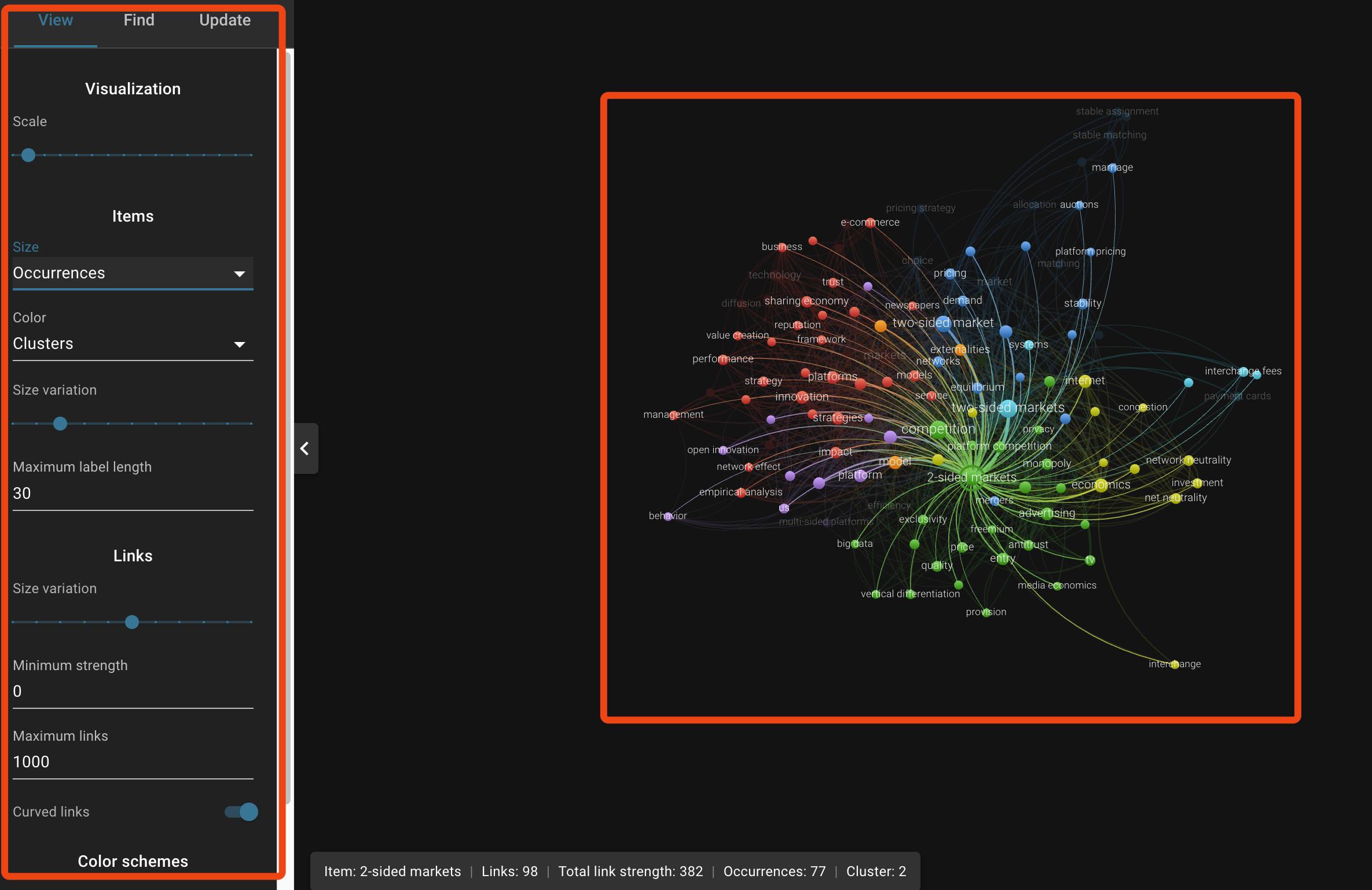Click the 'management' node
The width and height of the screenshot is (1372, 890).
click(674, 415)
